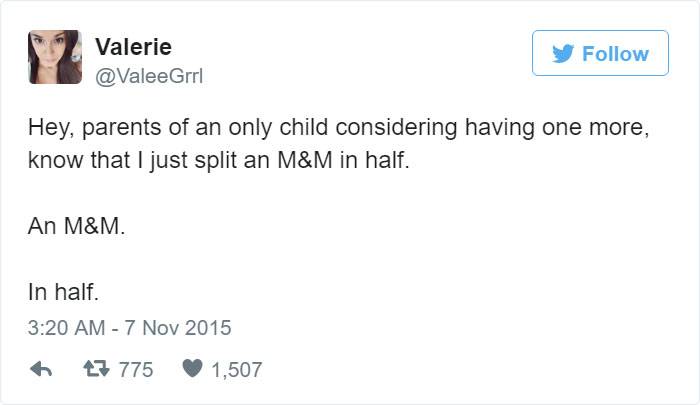Click "one more," at end of first line
700x405 pixels.
tap(595, 128)
